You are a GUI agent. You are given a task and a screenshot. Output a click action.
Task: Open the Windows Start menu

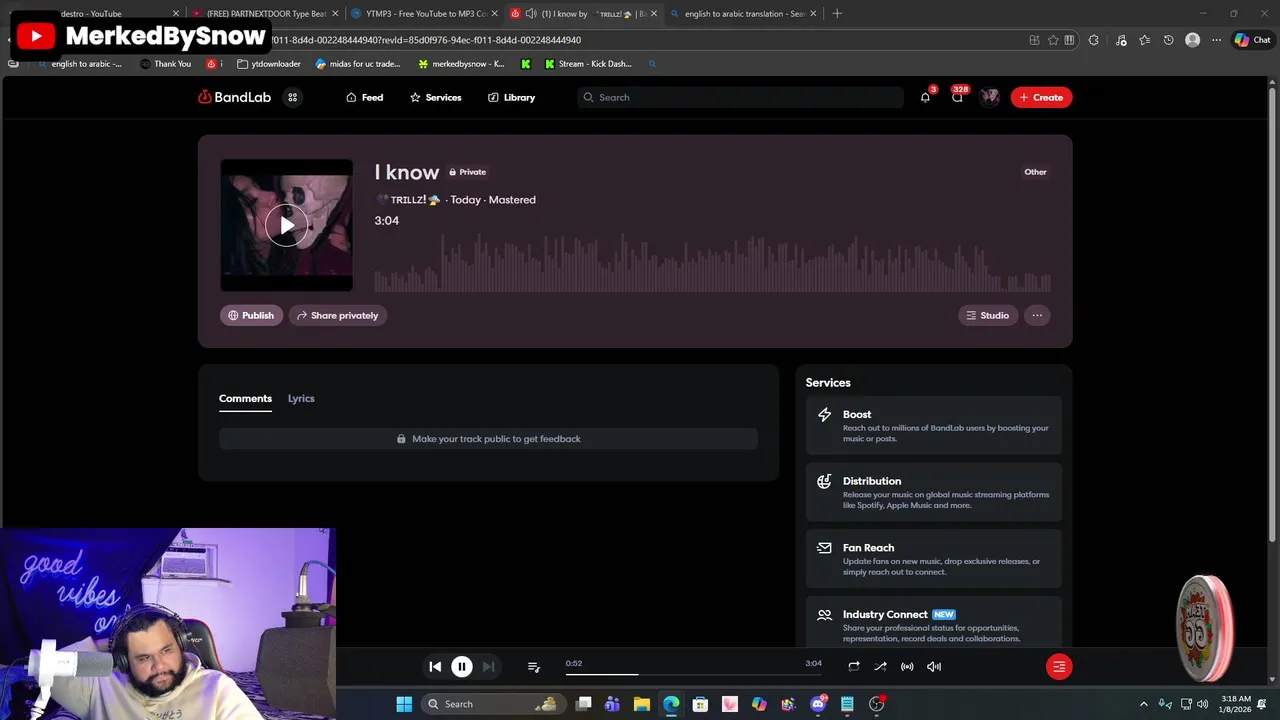coord(404,704)
